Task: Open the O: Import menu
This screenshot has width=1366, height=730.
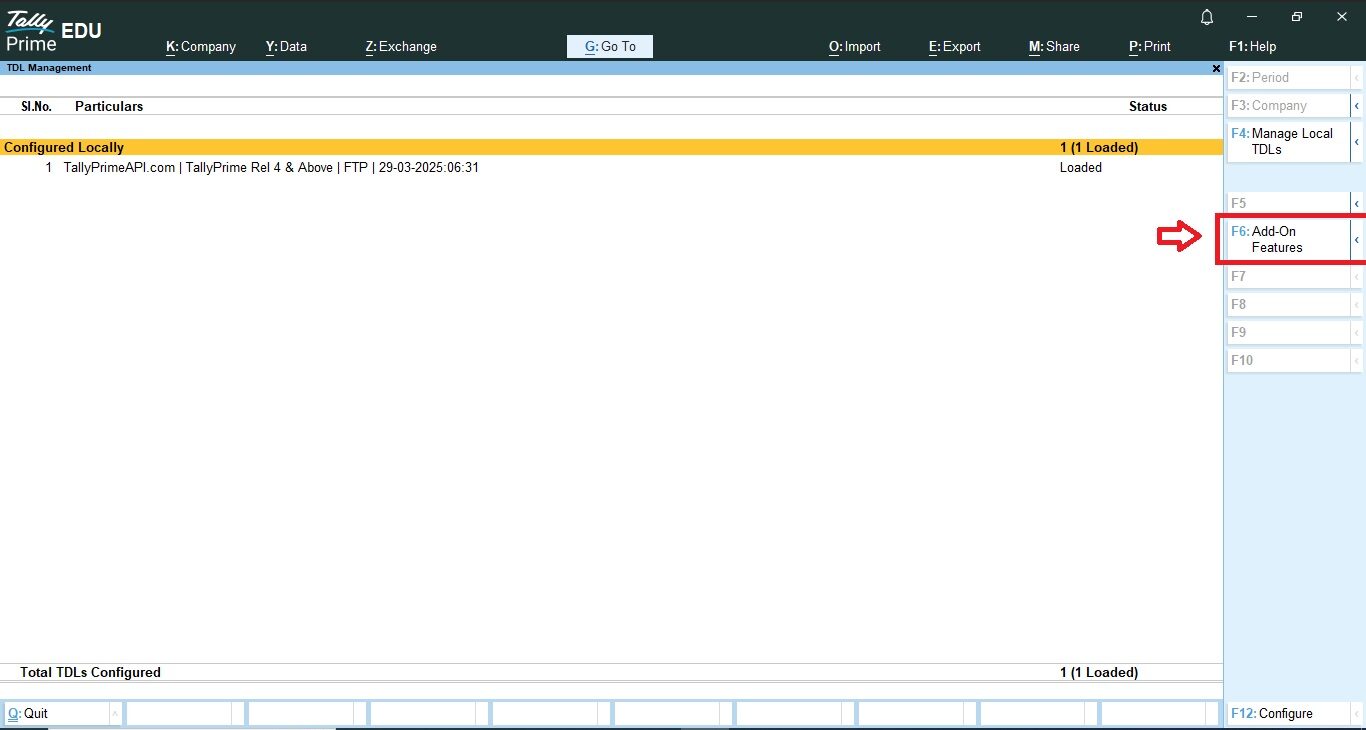Action: click(x=855, y=46)
